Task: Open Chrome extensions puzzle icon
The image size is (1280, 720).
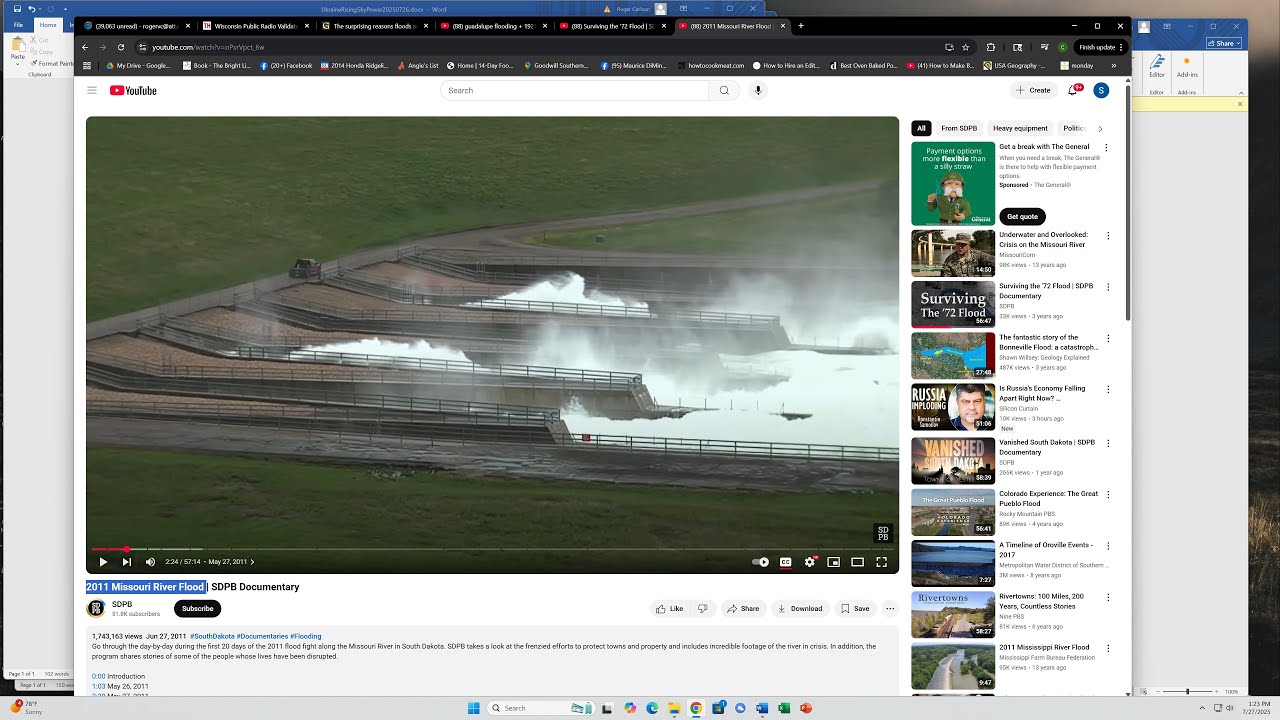Action: [x=991, y=47]
